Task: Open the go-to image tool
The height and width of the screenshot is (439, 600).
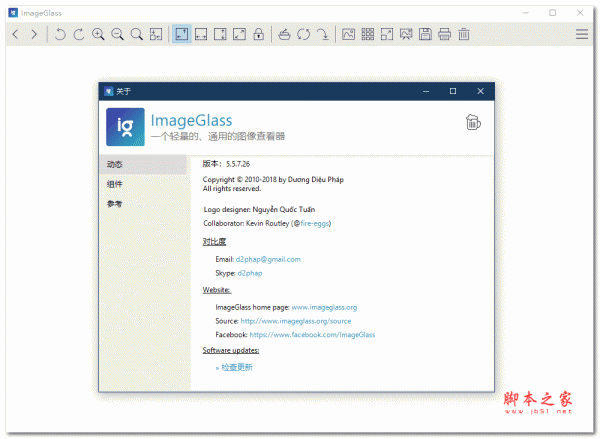Action: click(x=323, y=34)
